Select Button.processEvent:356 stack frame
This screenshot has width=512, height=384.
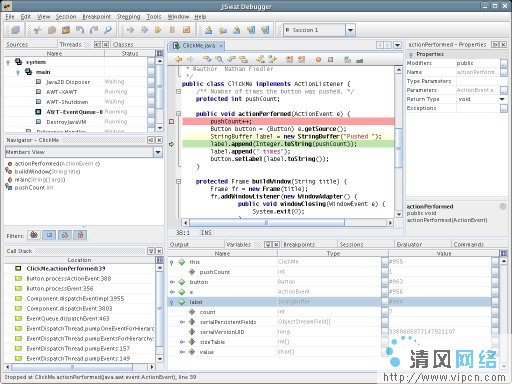pyautogui.click(x=60, y=289)
